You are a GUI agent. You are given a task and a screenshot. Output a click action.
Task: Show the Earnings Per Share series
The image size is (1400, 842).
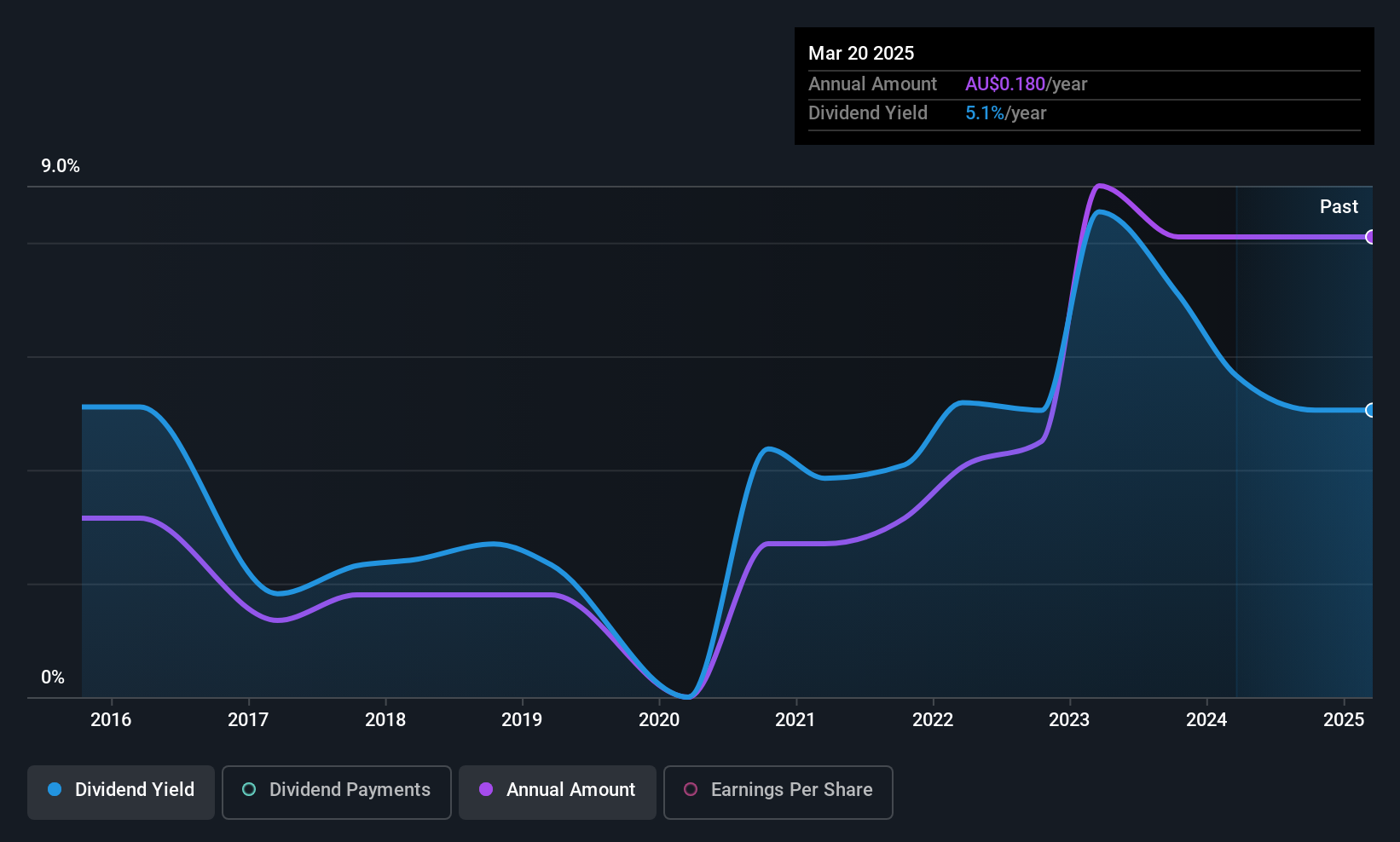pyautogui.click(x=778, y=792)
